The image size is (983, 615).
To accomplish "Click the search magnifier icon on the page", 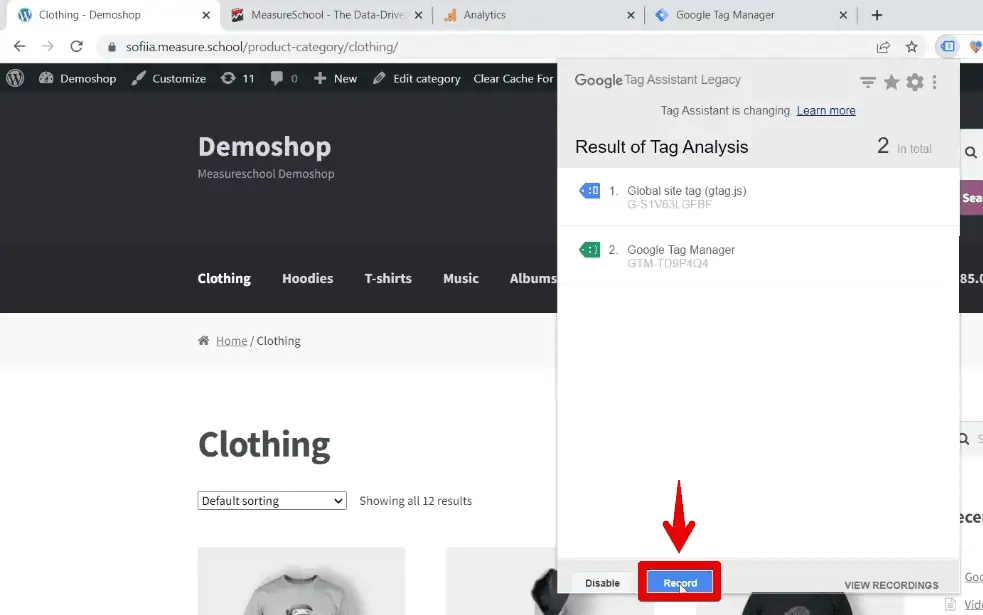I will click(x=970, y=152).
